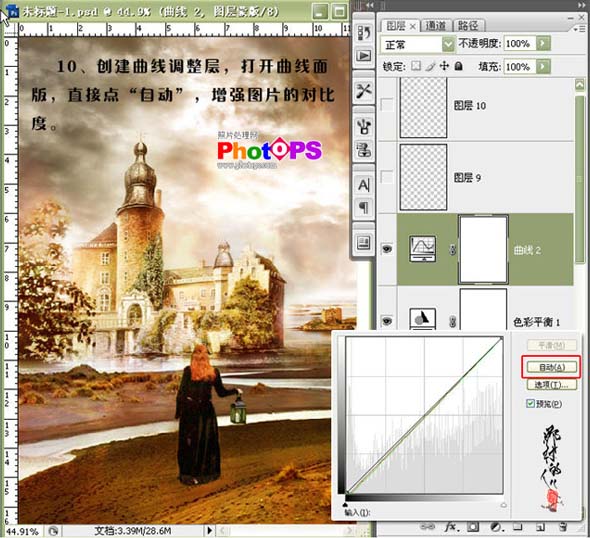Switch to the 通道 tab
Viewport: 590px width, 538px height.
pos(435,26)
